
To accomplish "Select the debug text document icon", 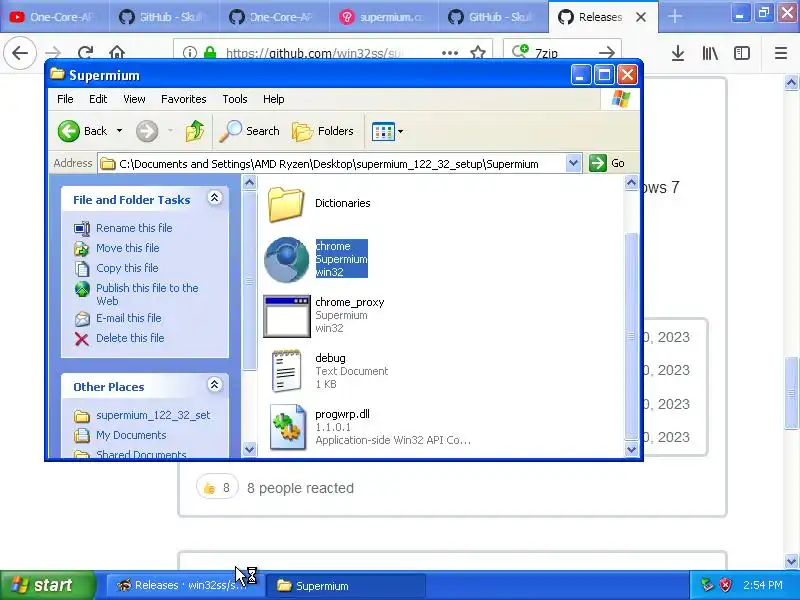I will coord(286,371).
